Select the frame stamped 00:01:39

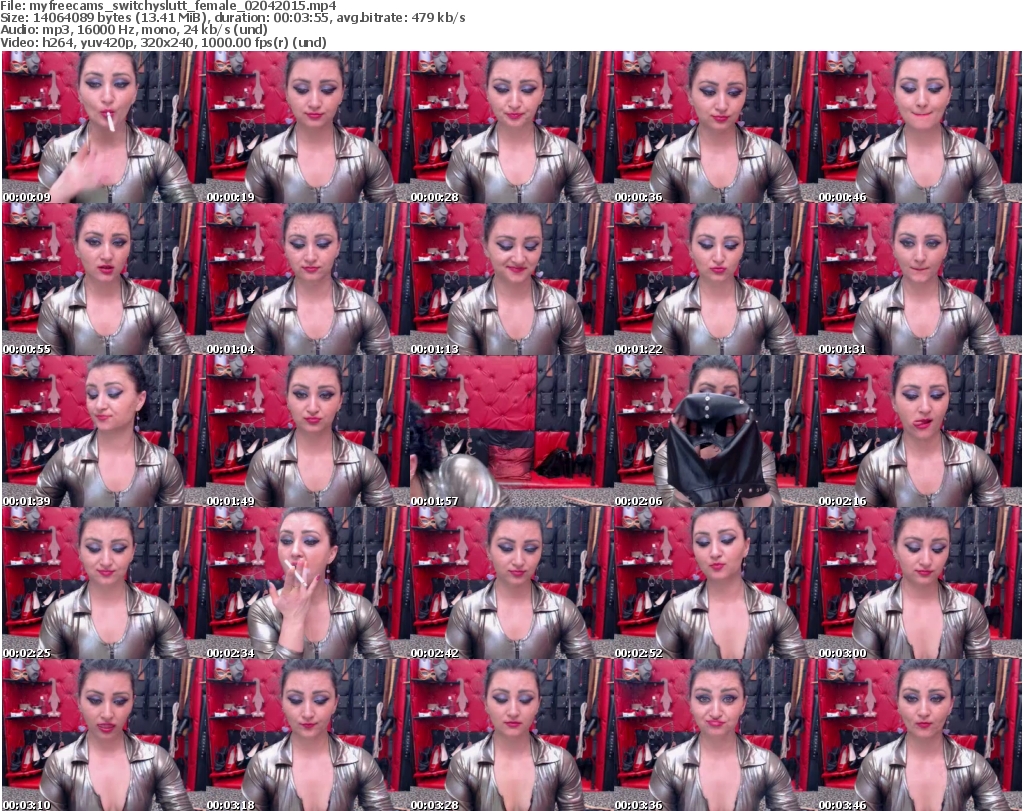click(x=103, y=432)
